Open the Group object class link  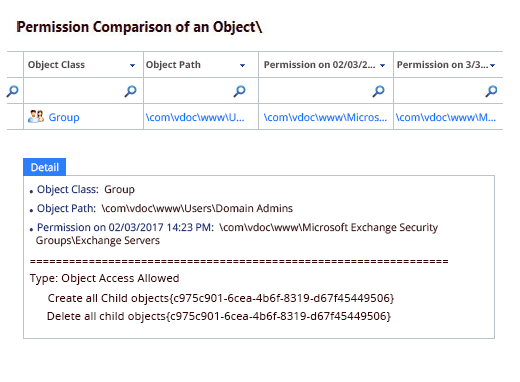pos(64,117)
